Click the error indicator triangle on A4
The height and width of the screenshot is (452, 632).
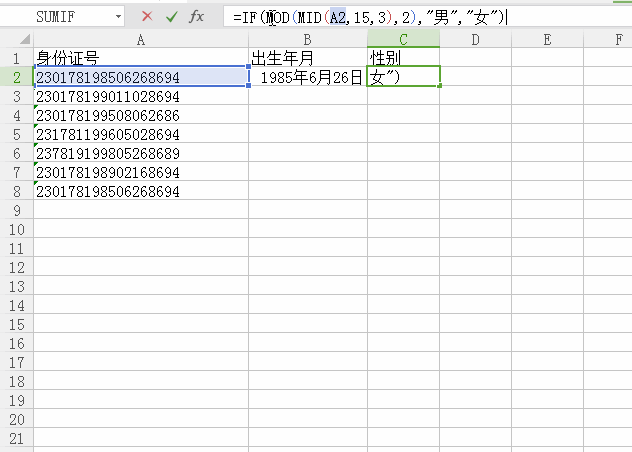click(x=36, y=107)
